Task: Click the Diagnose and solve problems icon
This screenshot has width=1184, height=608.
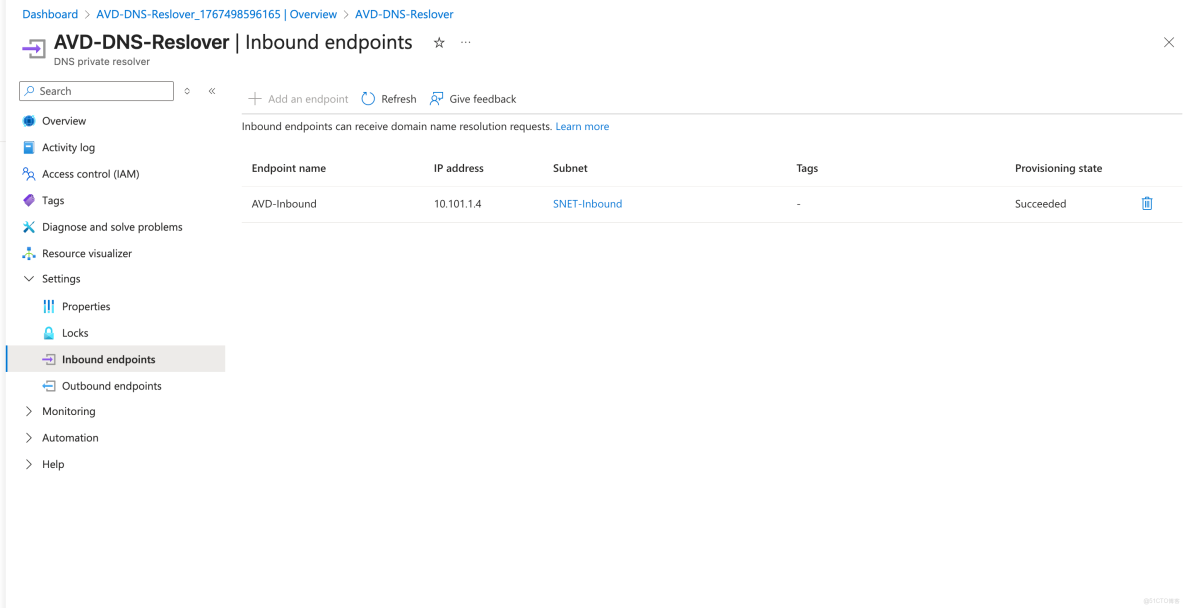Action: click(x=29, y=227)
